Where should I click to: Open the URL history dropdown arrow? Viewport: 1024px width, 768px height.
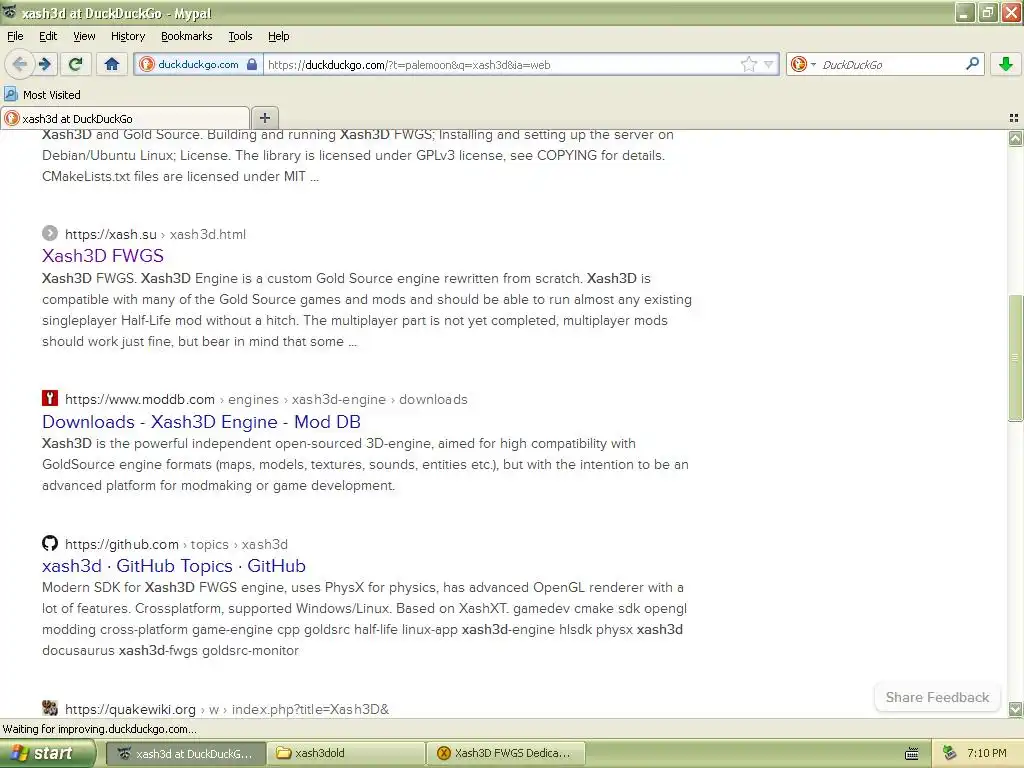(x=769, y=64)
